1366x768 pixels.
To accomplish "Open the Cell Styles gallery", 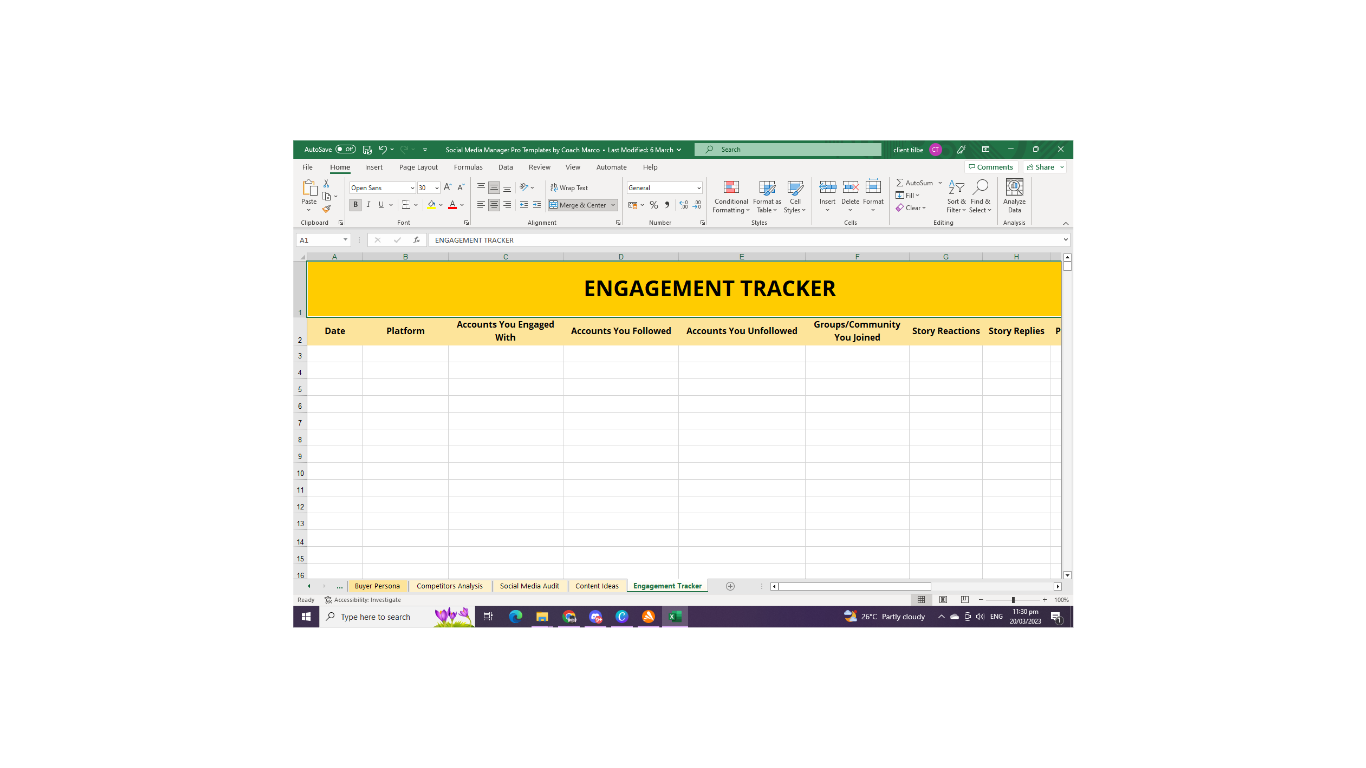I will (x=795, y=197).
